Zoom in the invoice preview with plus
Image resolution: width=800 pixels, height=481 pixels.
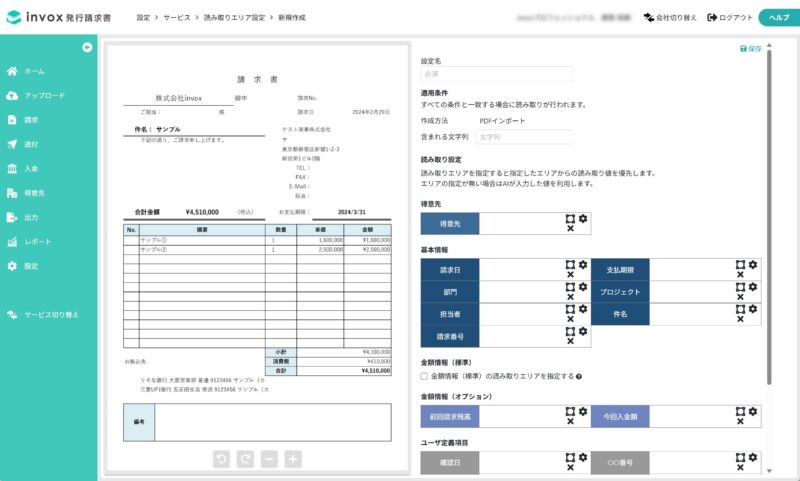(x=293, y=459)
